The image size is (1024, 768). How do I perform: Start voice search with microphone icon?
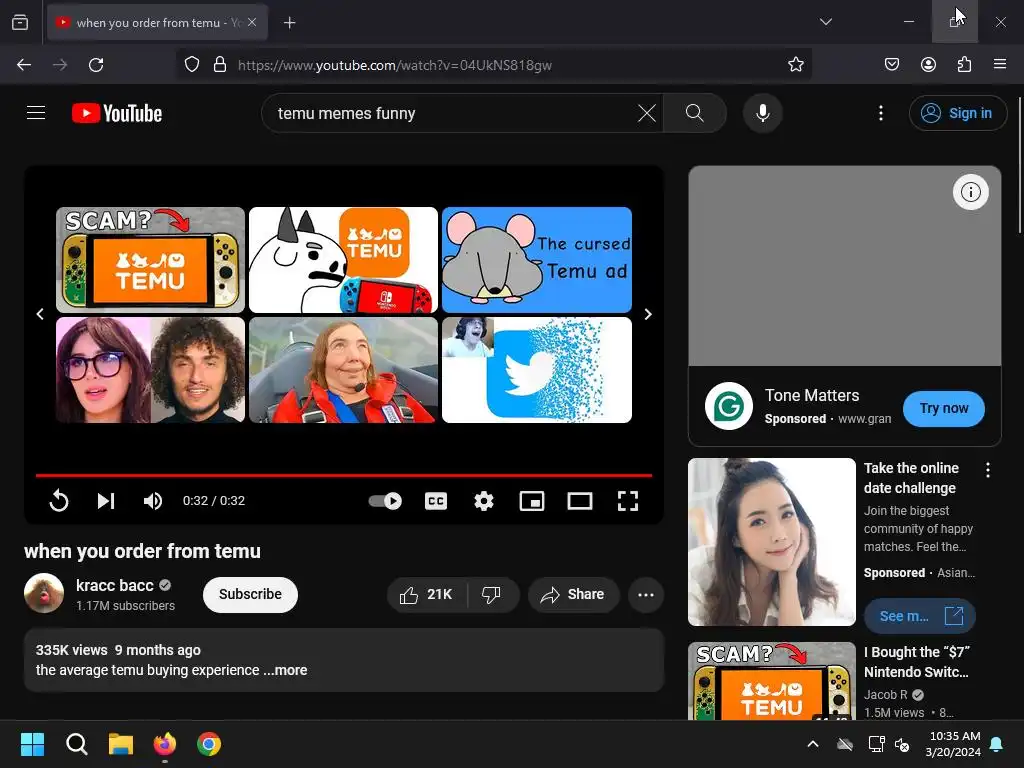[762, 113]
